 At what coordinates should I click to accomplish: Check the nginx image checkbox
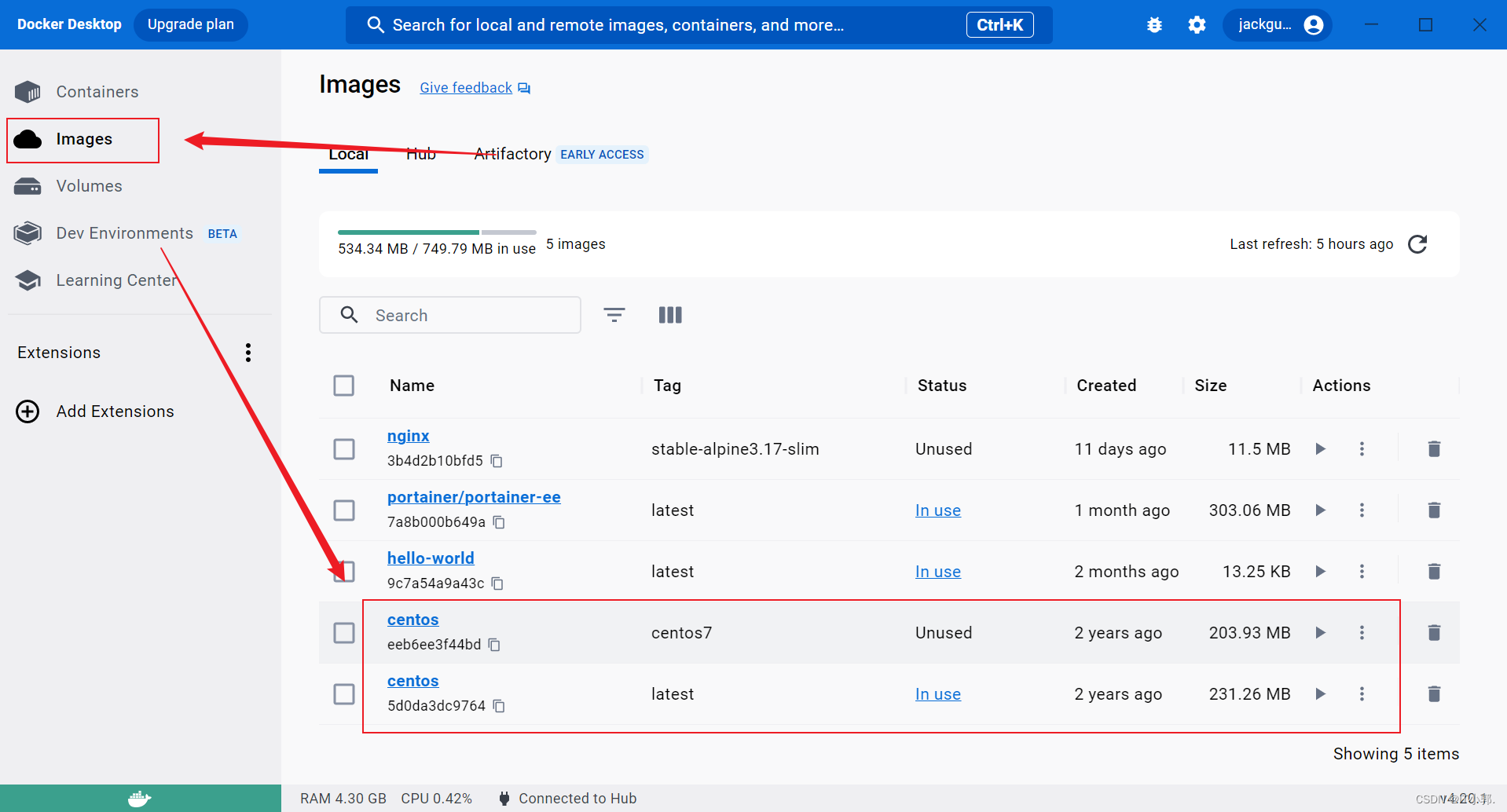point(344,449)
